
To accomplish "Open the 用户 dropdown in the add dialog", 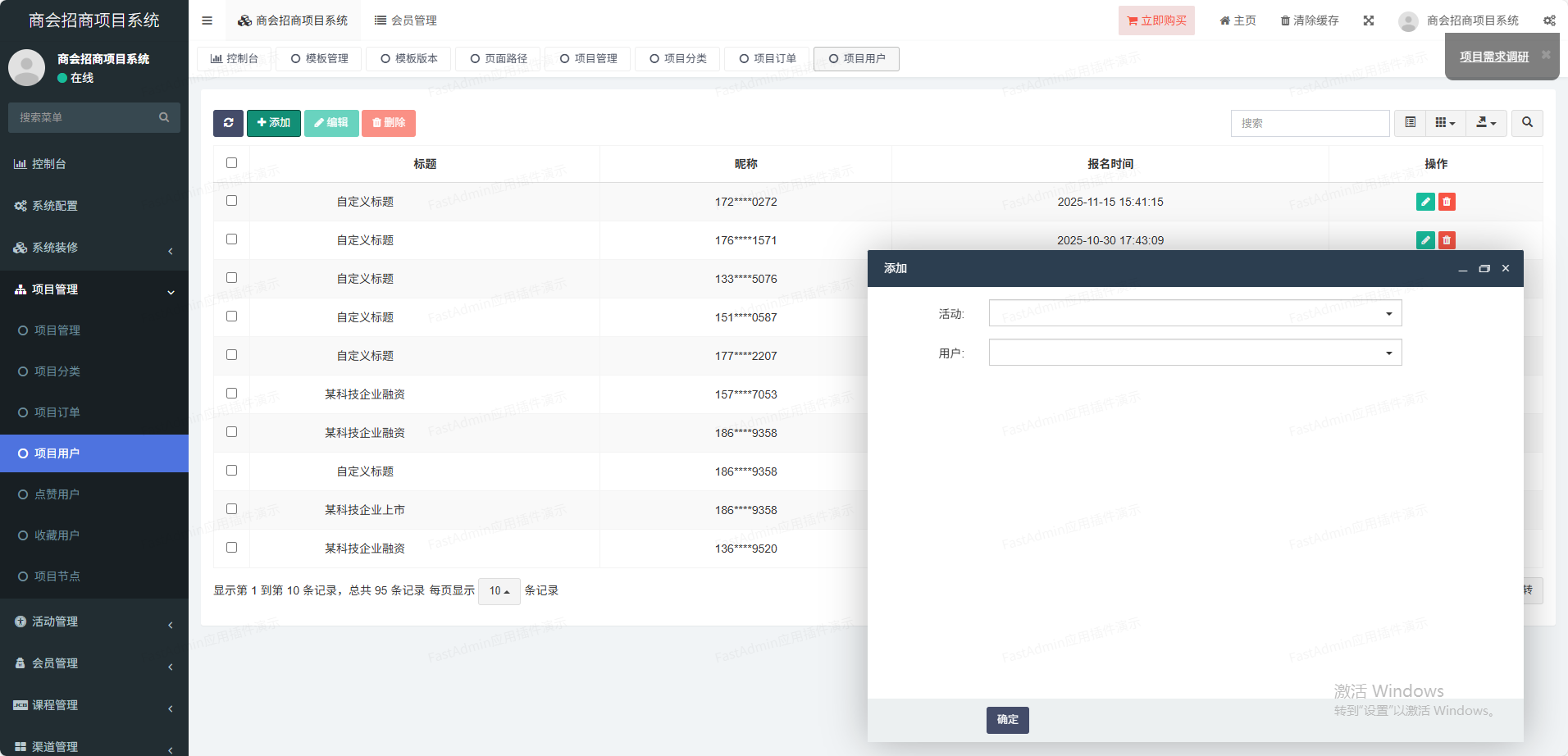I will coord(1195,353).
